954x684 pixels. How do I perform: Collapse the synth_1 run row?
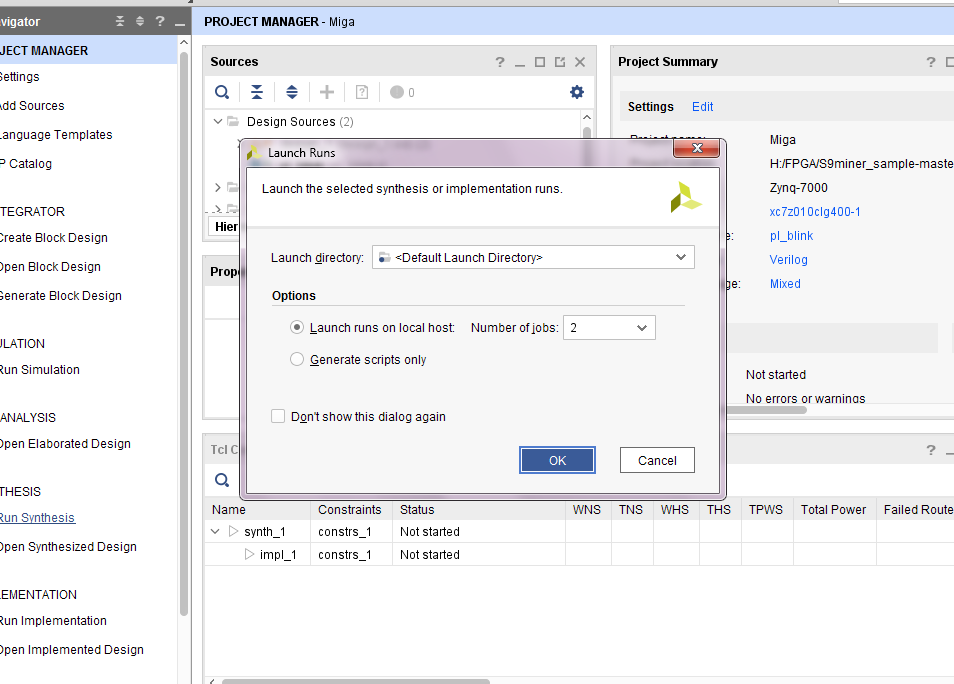pos(215,531)
